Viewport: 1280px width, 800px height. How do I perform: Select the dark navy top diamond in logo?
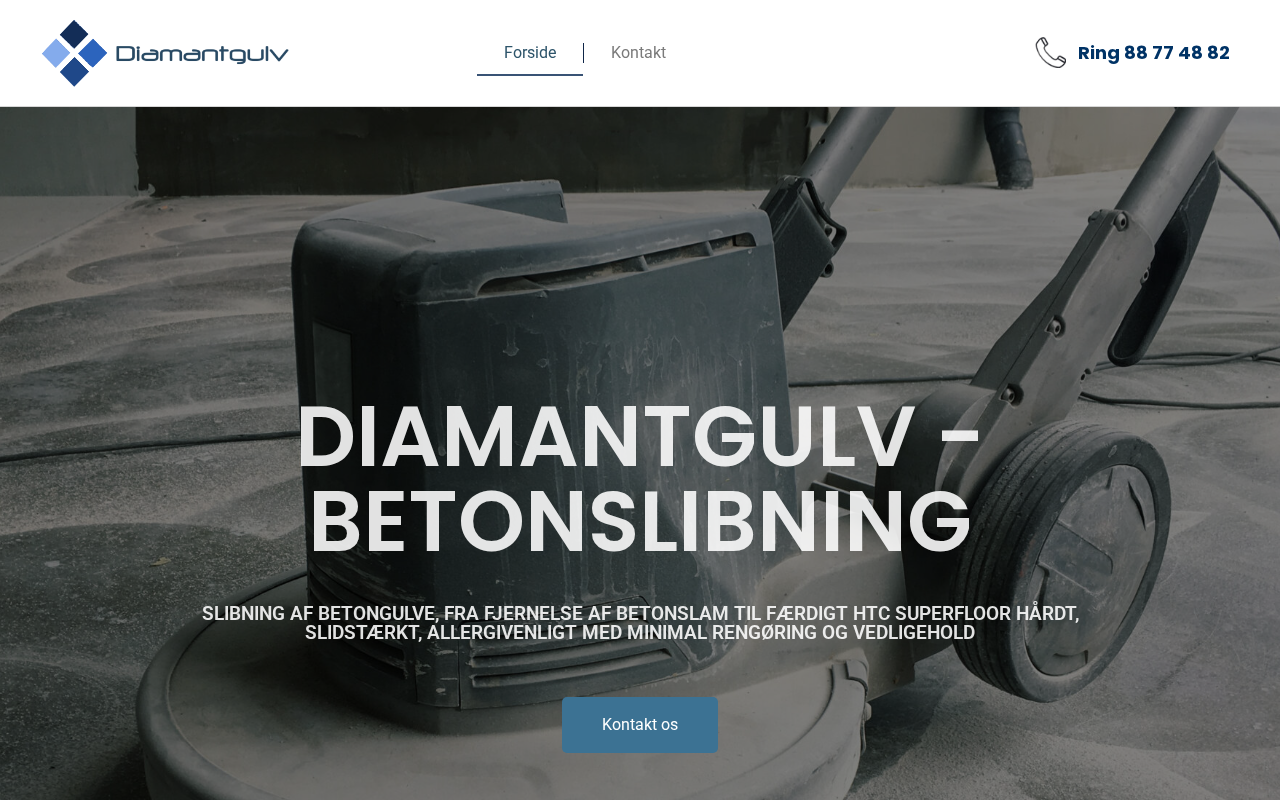pyautogui.click(x=75, y=34)
